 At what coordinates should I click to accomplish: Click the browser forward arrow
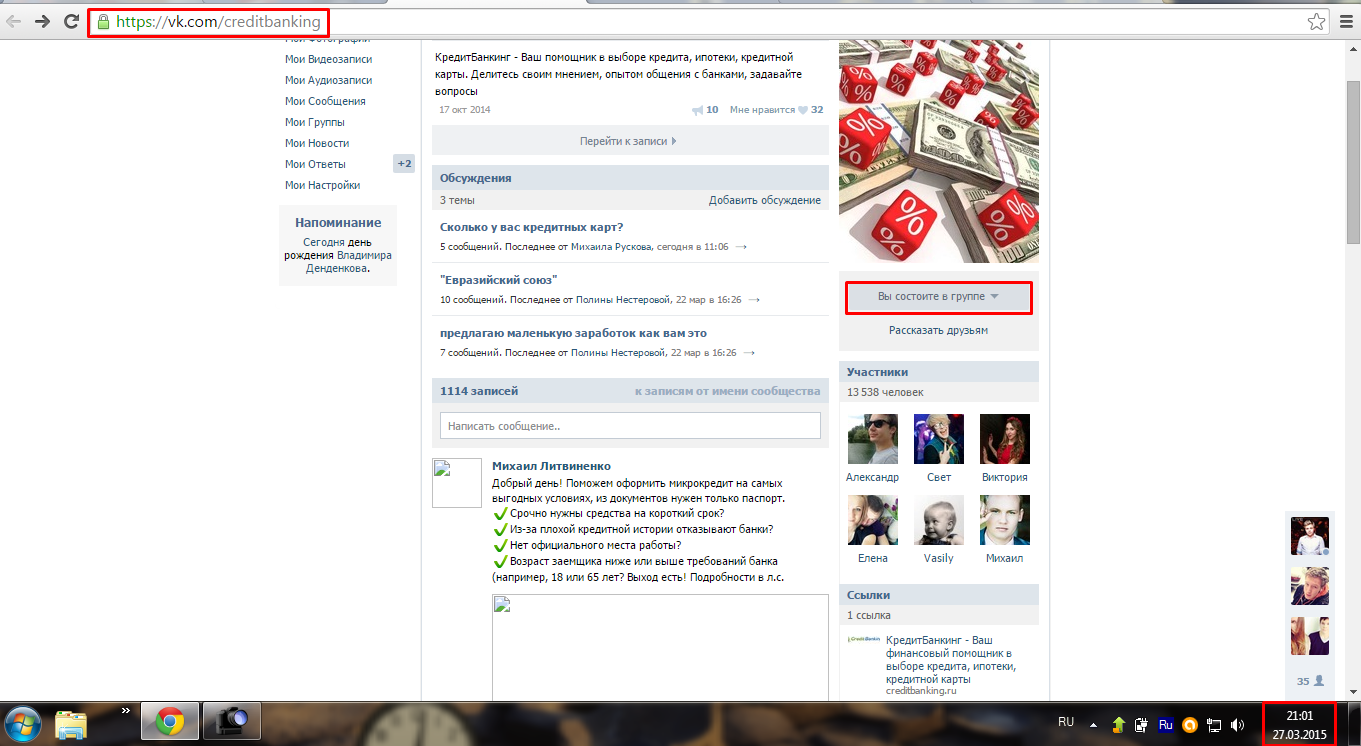[x=43, y=21]
